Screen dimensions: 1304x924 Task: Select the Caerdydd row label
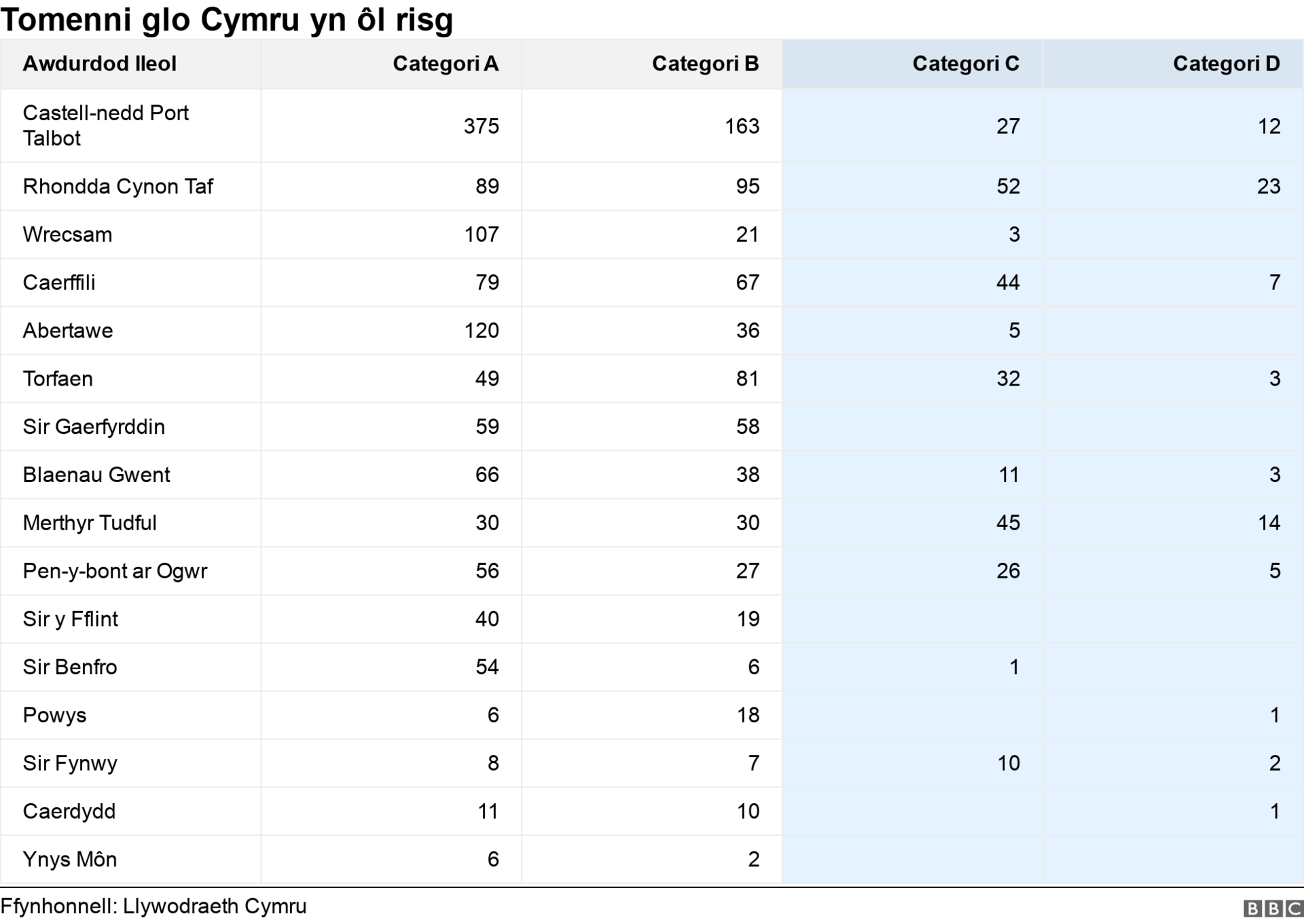[x=69, y=812]
